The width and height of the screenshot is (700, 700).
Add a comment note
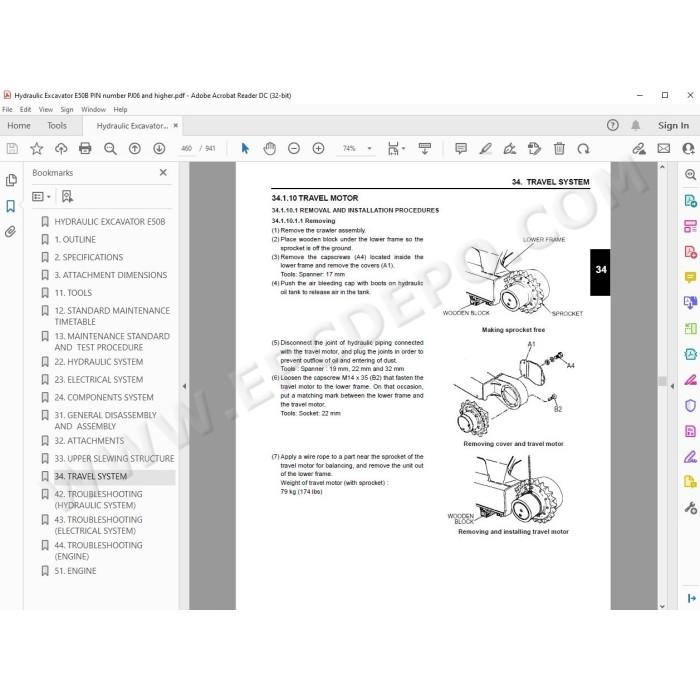pyautogui.click(x=461, y=148)
